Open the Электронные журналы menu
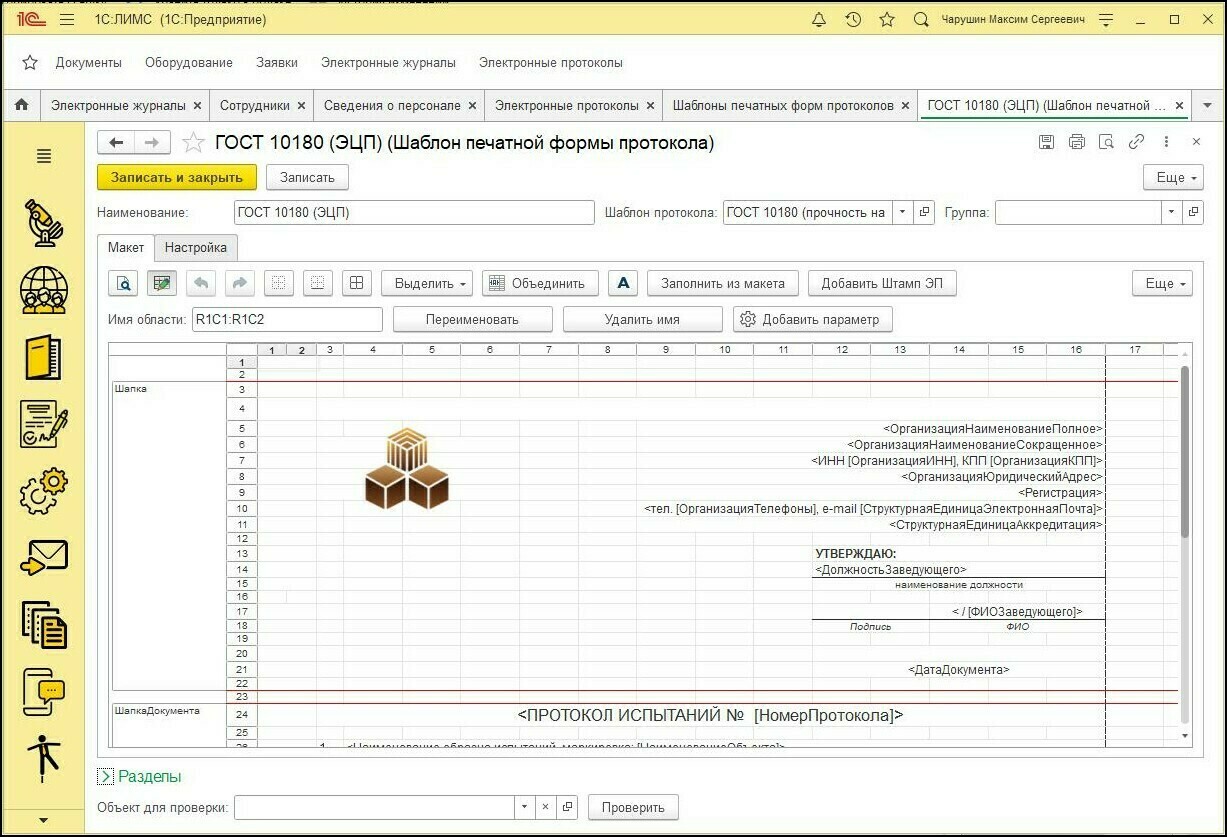 click(388, 62)
